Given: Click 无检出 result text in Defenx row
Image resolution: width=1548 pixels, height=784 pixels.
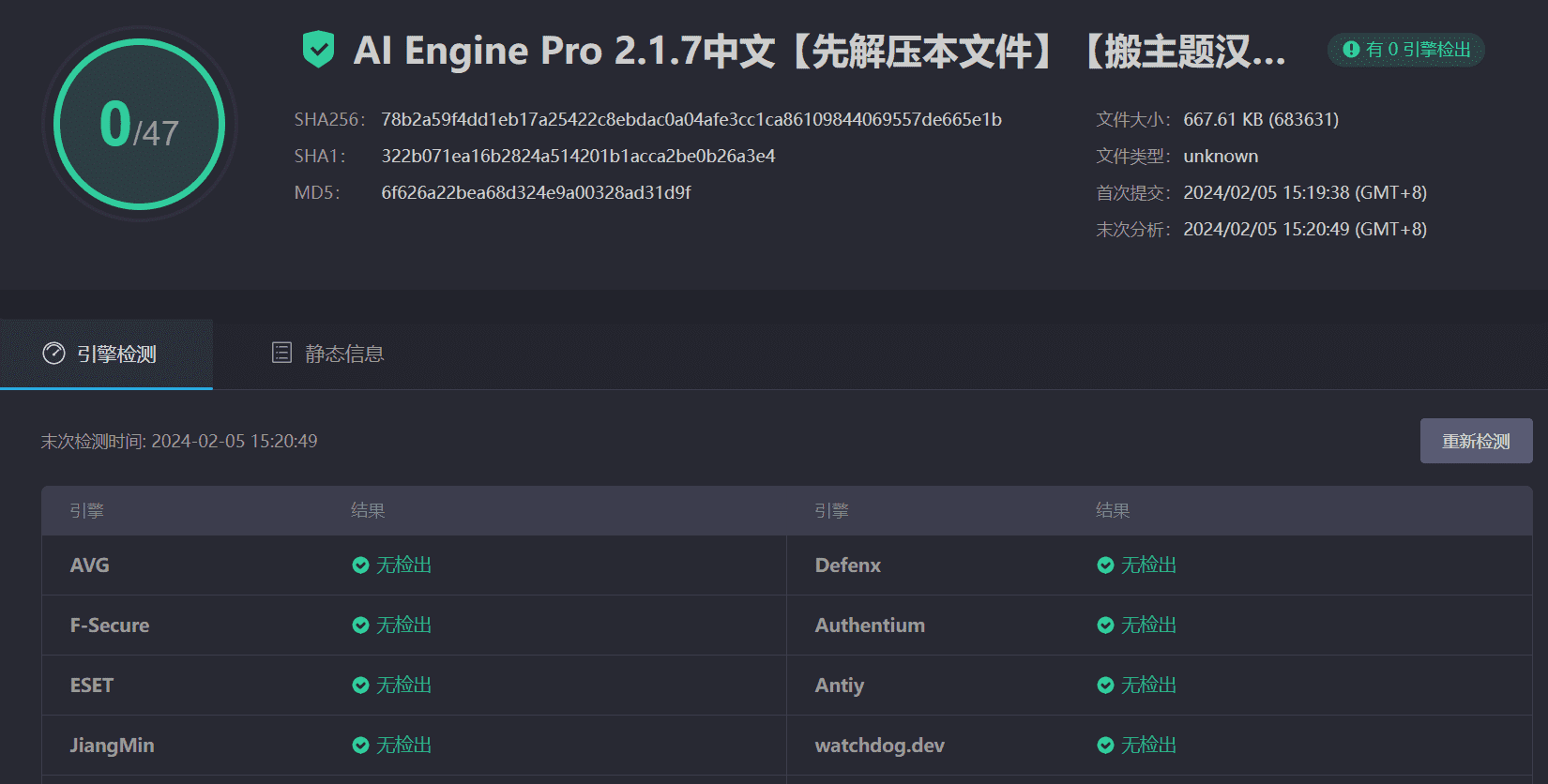Looking at the screenshot, I should (x=1148, y=565).
